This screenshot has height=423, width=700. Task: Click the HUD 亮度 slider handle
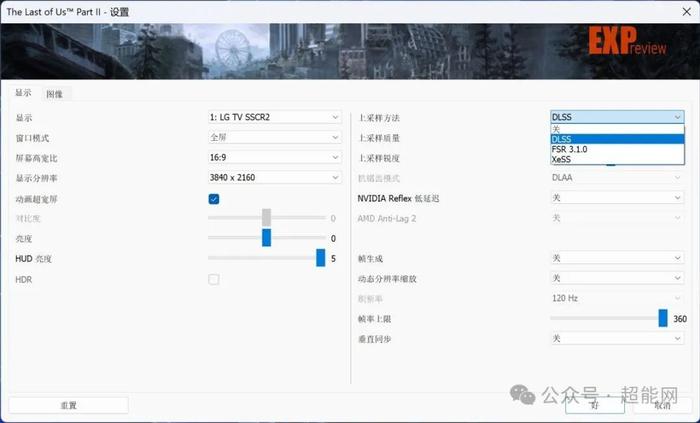pos(321,258)
